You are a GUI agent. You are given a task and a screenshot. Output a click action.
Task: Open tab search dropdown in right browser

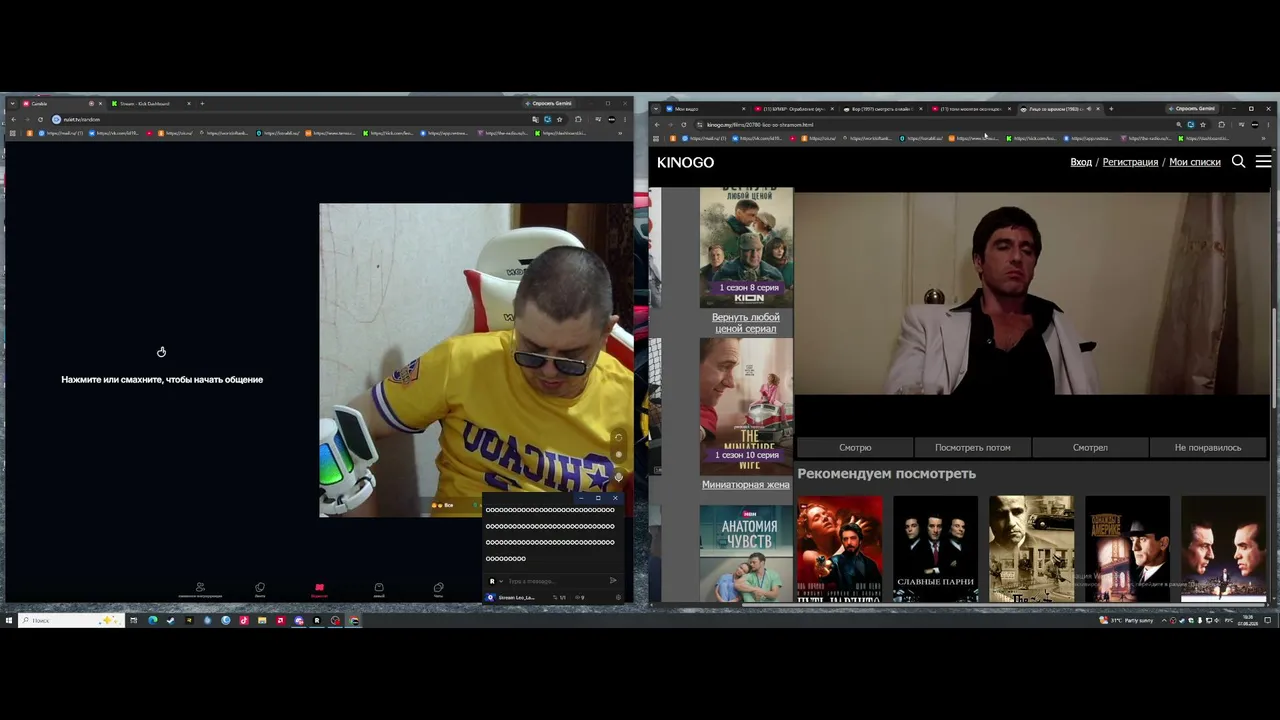(x=656, y=108)
